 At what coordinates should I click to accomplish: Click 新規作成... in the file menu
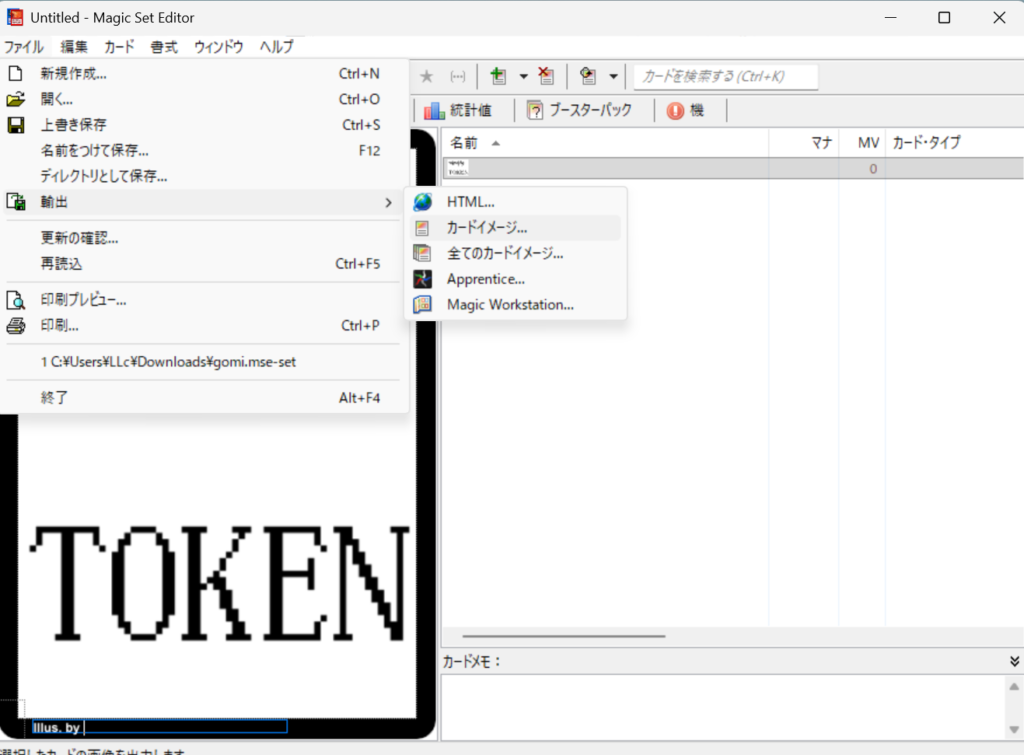pos(74,73)
